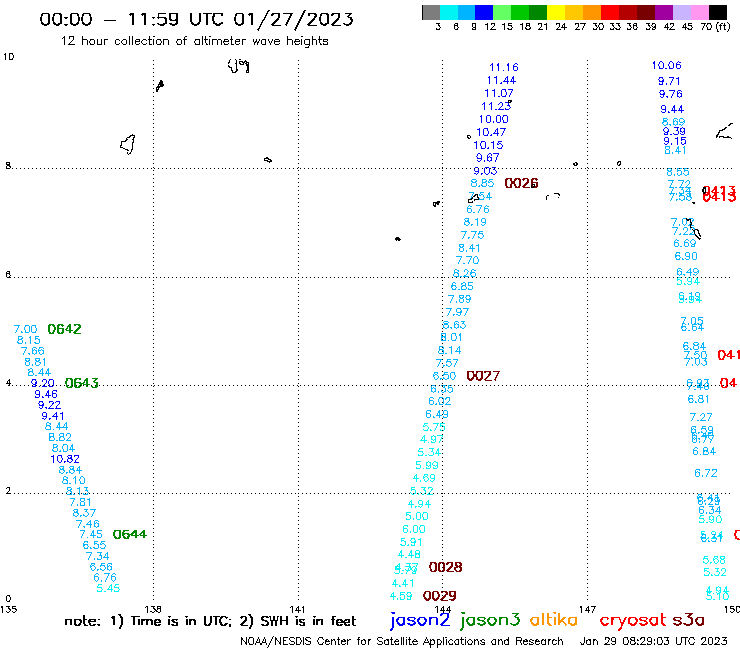Click the wave height value '5.68'
The width and height of the screenshot is (740, 650).
(x=714, y=560)
